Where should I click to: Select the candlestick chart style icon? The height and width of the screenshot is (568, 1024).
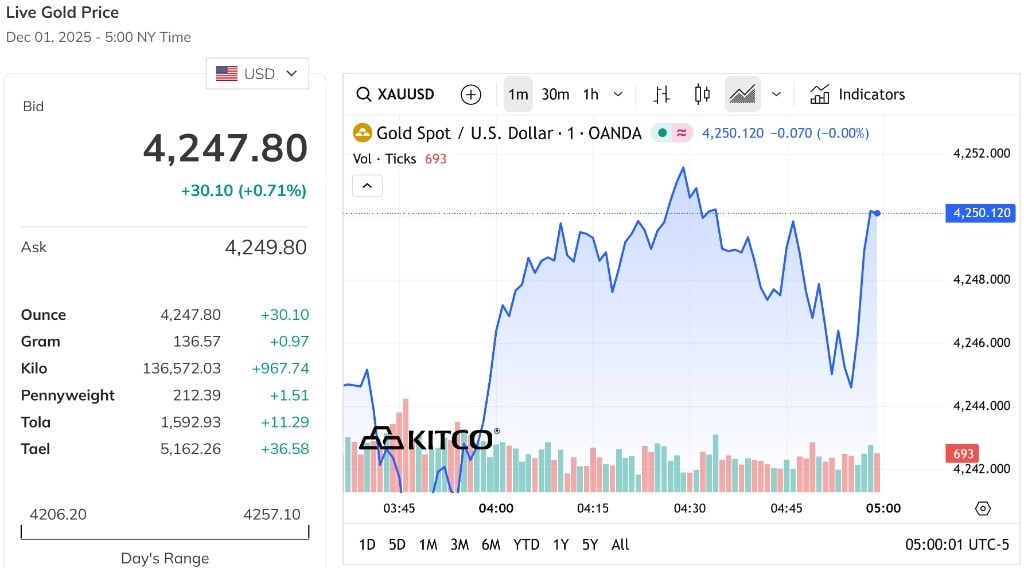pyautogui.click(x=702, y=94)
